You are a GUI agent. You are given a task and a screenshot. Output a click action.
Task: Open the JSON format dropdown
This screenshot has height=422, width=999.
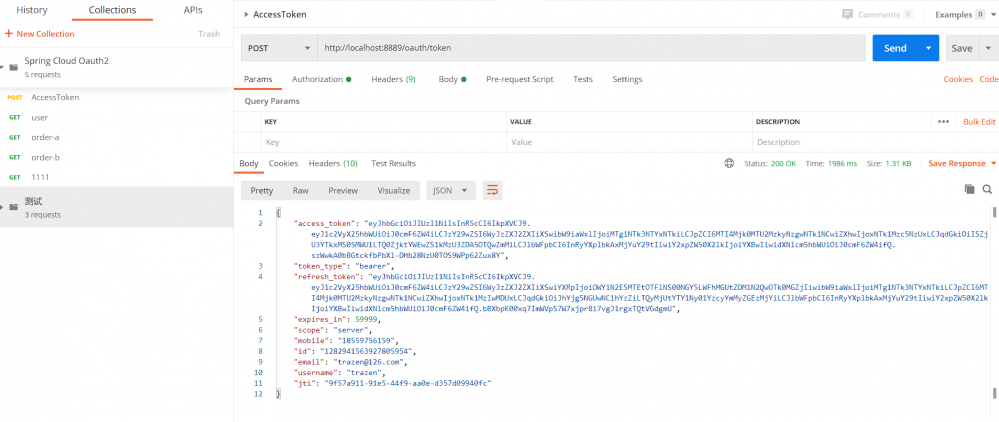pyautogui.click(x=451, y=190)
